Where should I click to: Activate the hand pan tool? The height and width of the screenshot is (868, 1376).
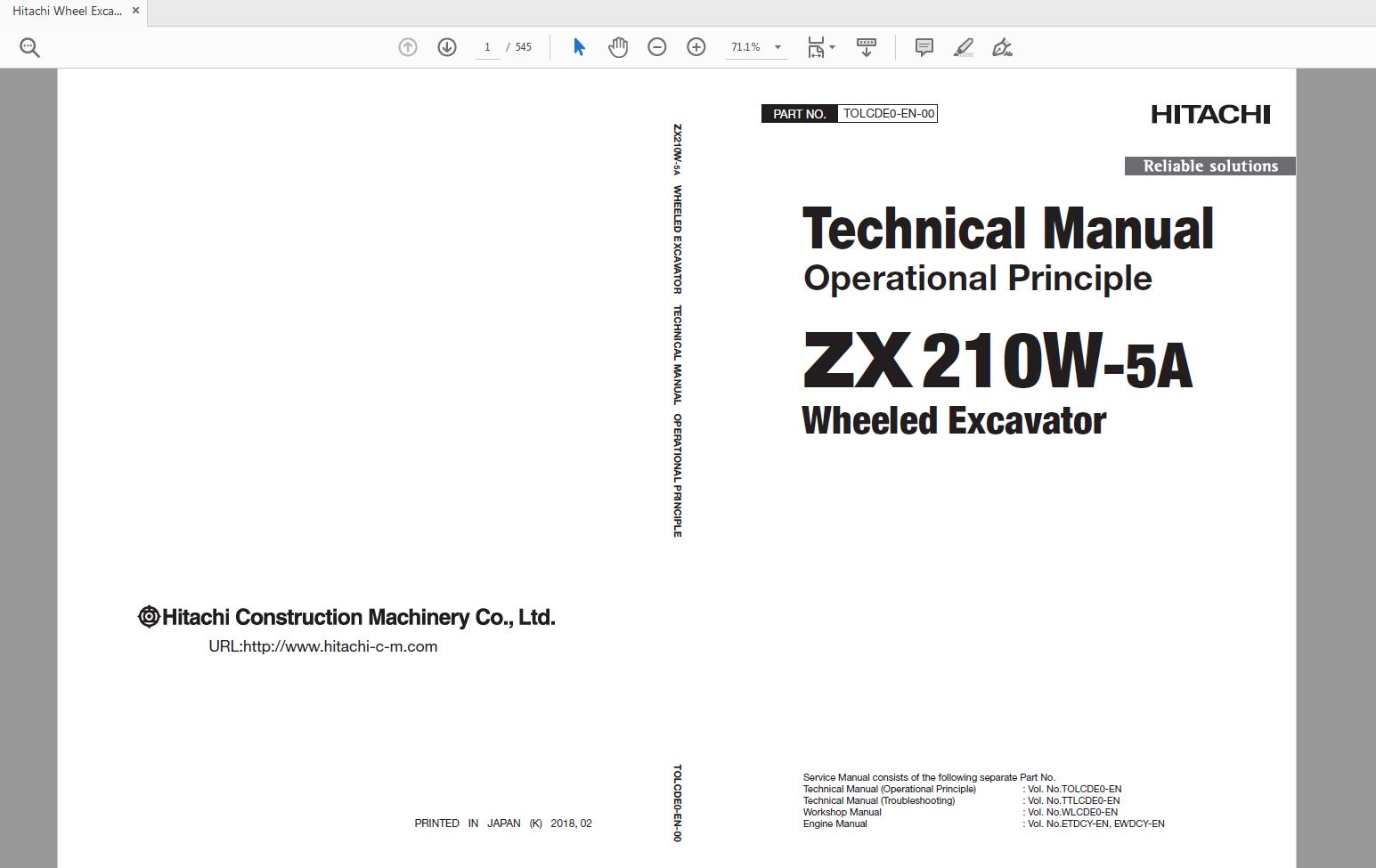(x=618, y=47)
